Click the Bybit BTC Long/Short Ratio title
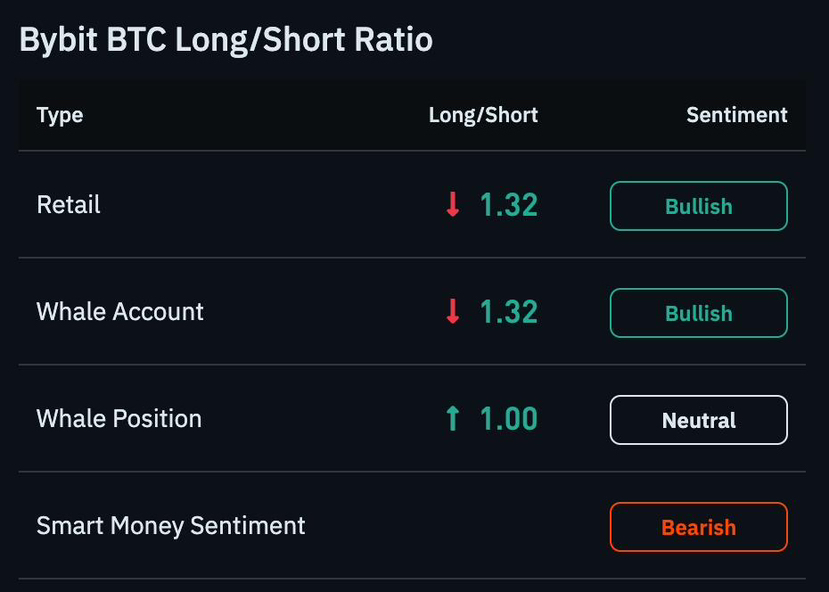 pyautogui.click(x=226, y=40)
